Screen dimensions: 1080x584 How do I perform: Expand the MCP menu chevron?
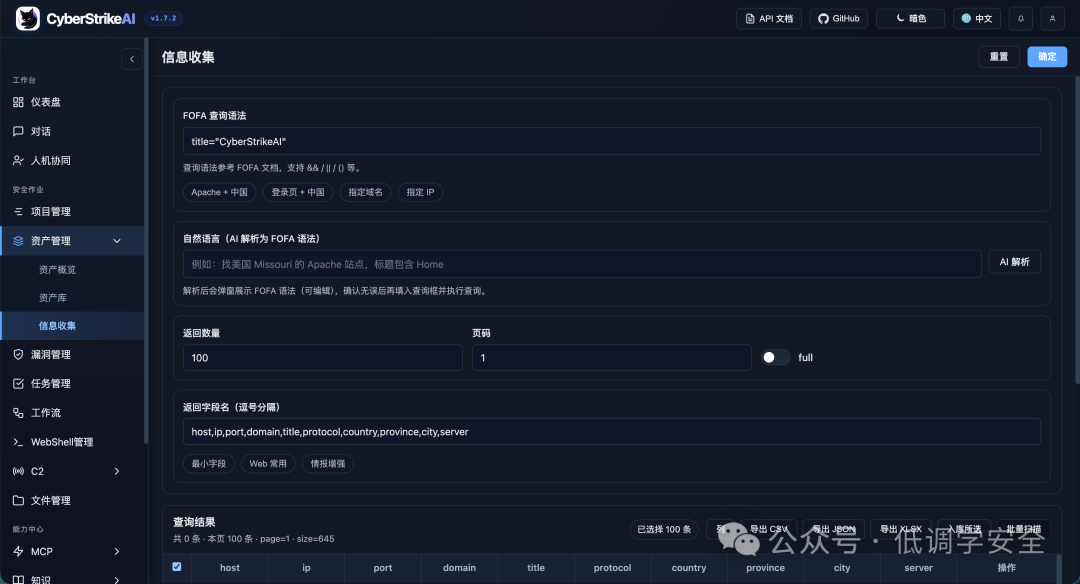pos(116,551)
